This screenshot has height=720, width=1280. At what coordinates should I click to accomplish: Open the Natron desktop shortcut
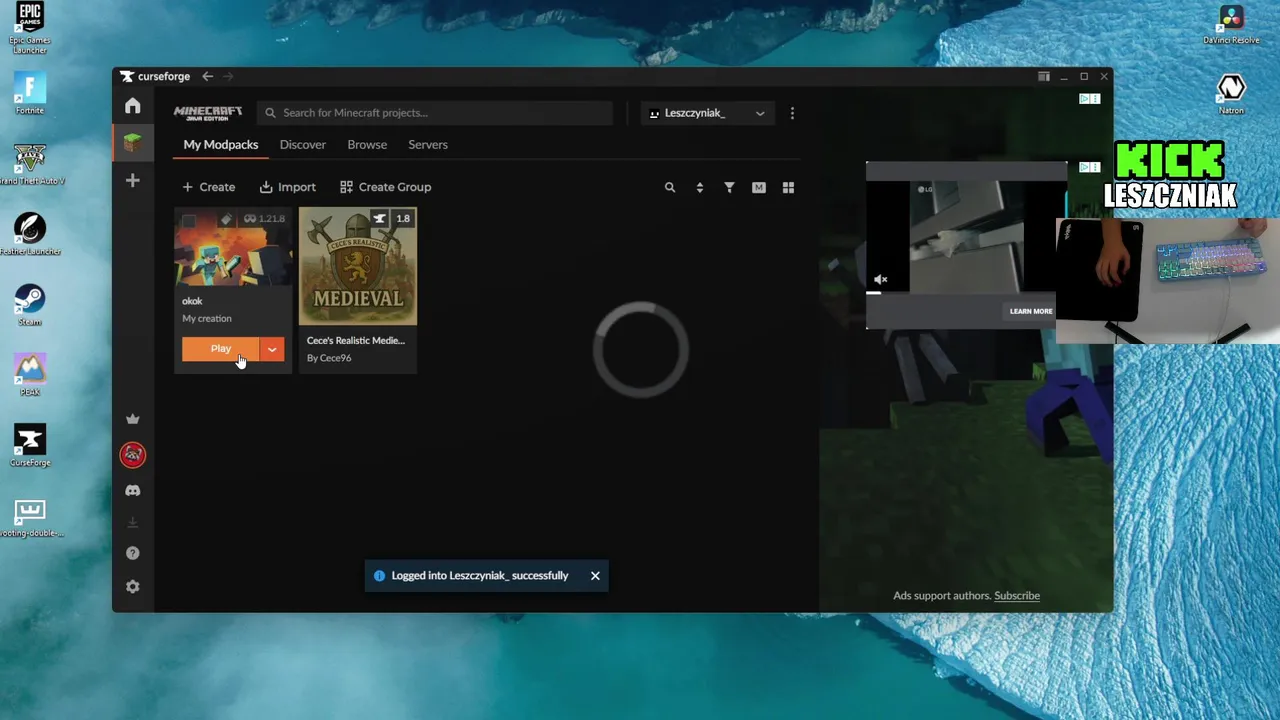click(x=1231, y=94)
